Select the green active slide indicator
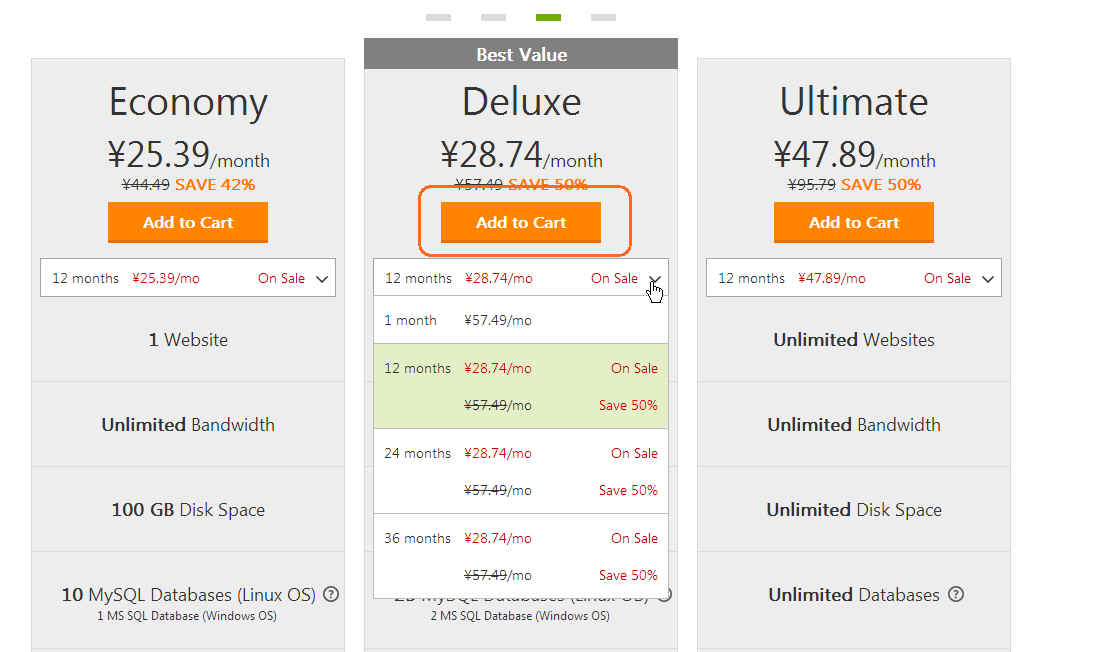The image size is (1112, 652). (548, 17)
